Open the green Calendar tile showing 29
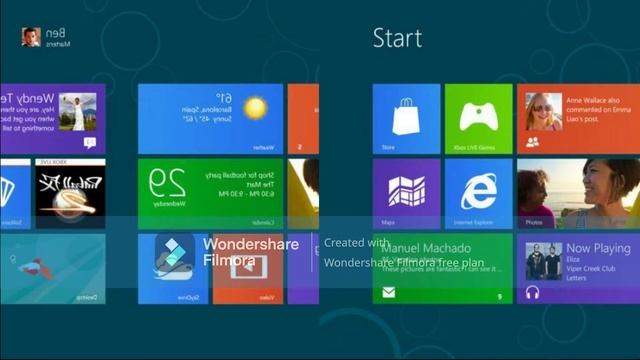This screenshot has width=640, height=360. (x=211, y=193)
